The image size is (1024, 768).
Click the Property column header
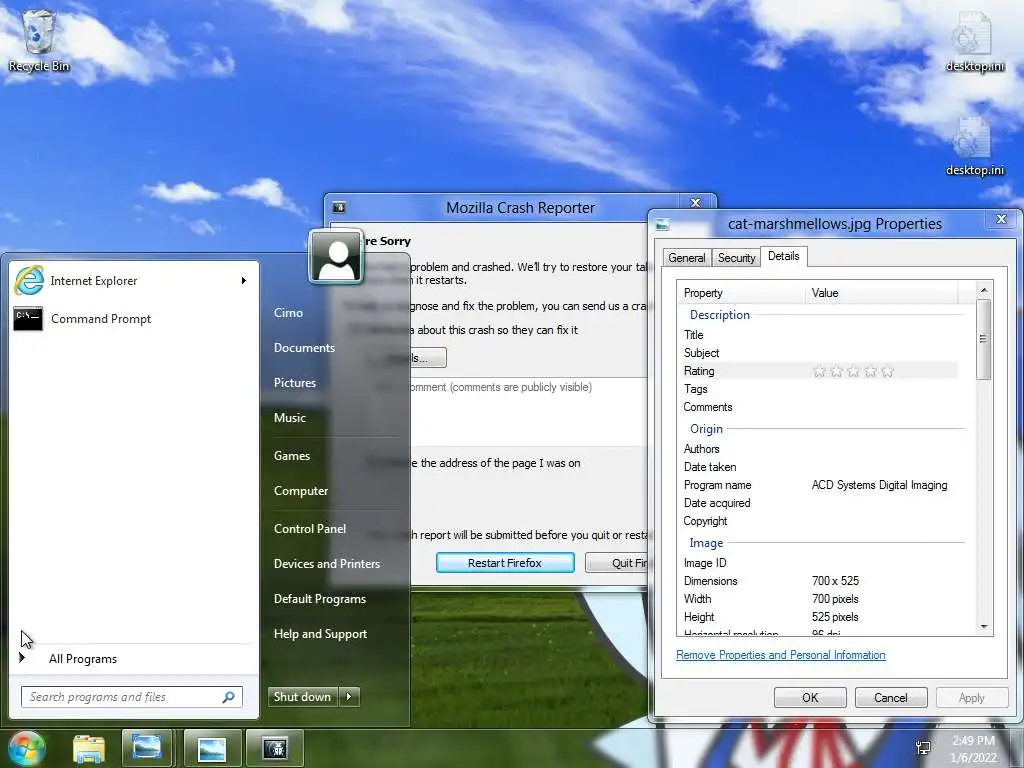742,293
